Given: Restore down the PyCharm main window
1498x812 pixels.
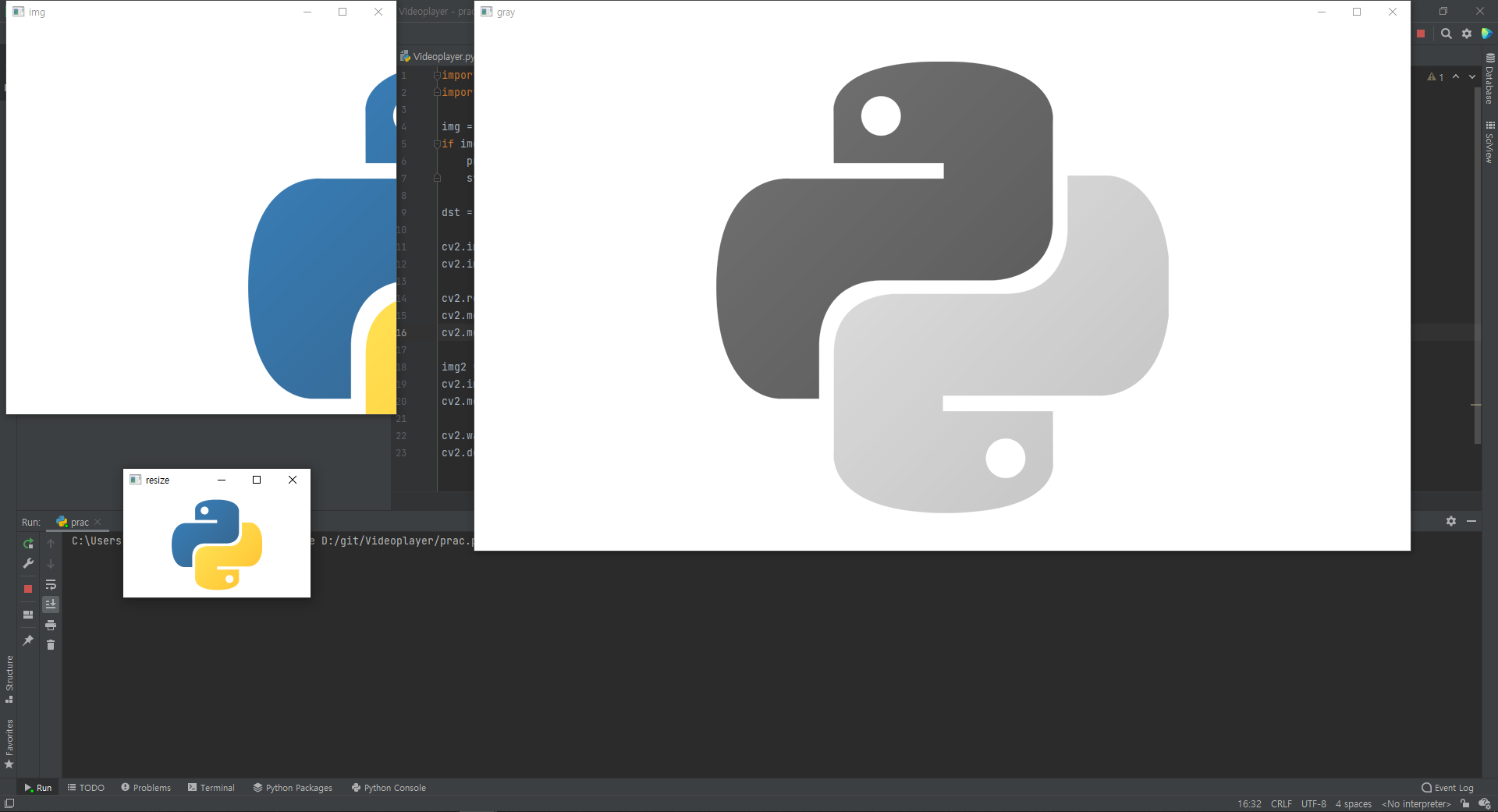Looking at the screenshot, I should [x=1443, y=11].
